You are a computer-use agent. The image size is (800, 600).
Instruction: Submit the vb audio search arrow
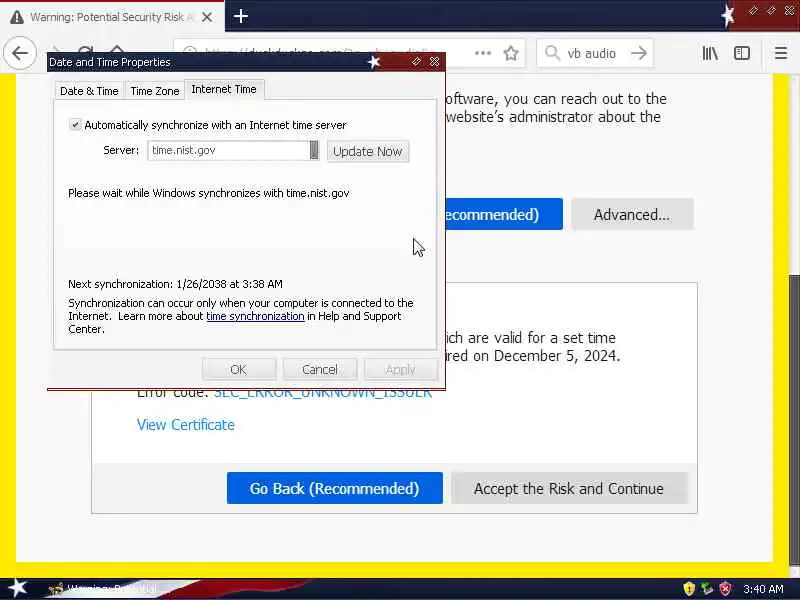tap(639, 53)
